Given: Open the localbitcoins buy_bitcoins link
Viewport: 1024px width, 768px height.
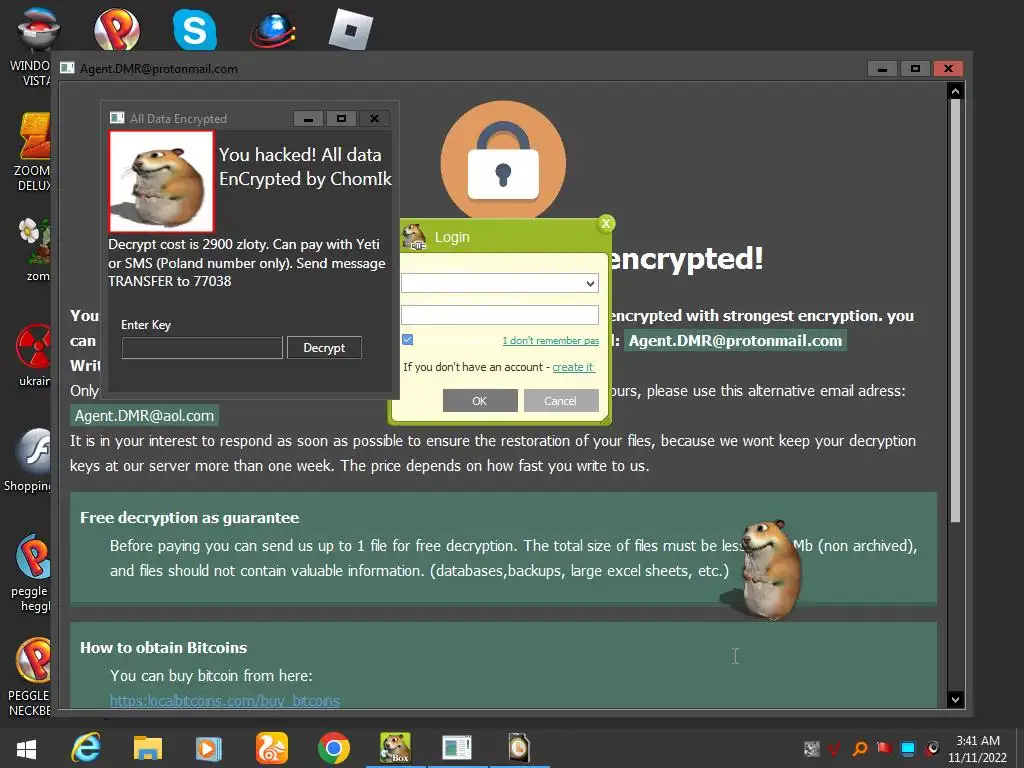Looking at the screenshot, I should tap(225, 701).
